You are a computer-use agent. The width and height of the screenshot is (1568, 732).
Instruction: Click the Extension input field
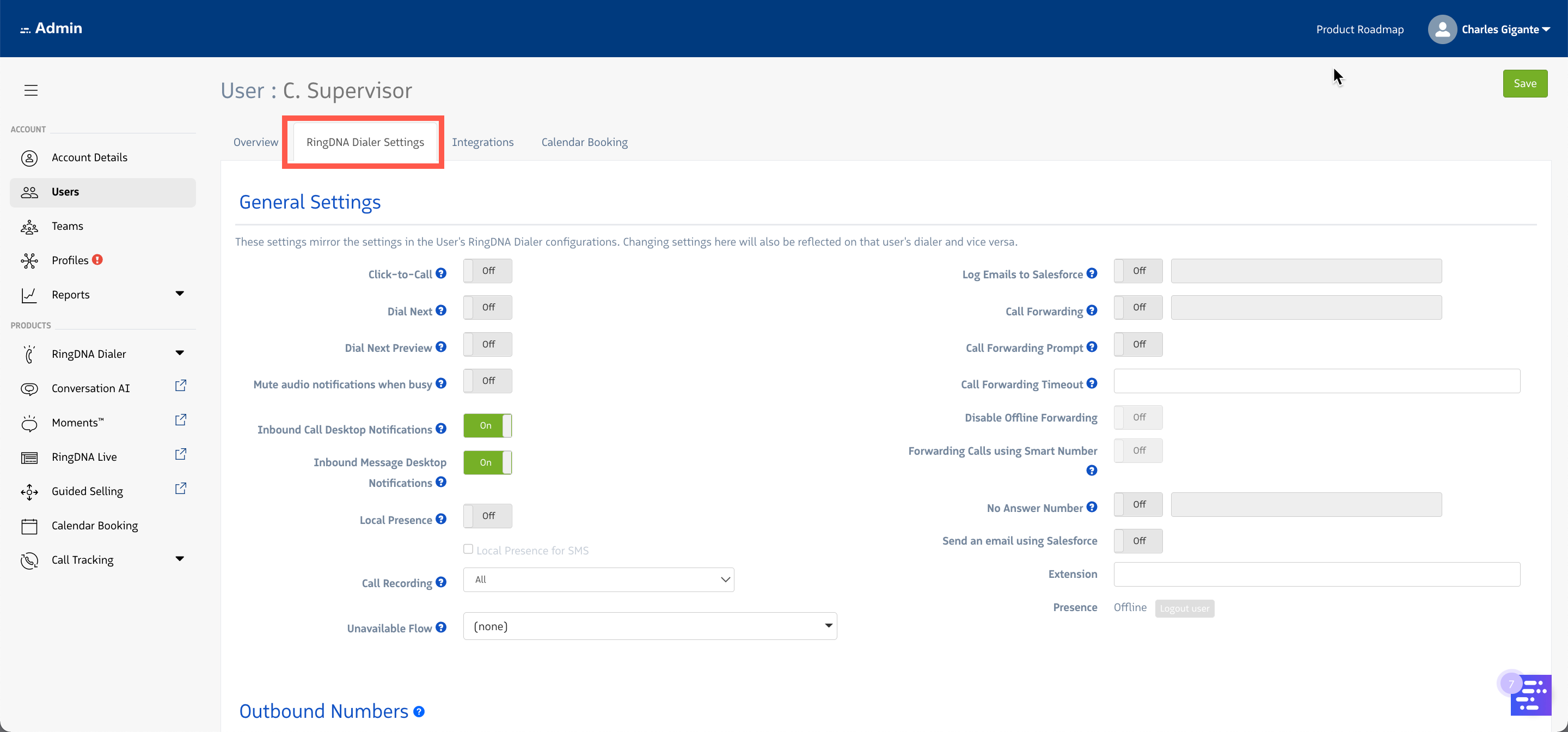point(1316,574)
